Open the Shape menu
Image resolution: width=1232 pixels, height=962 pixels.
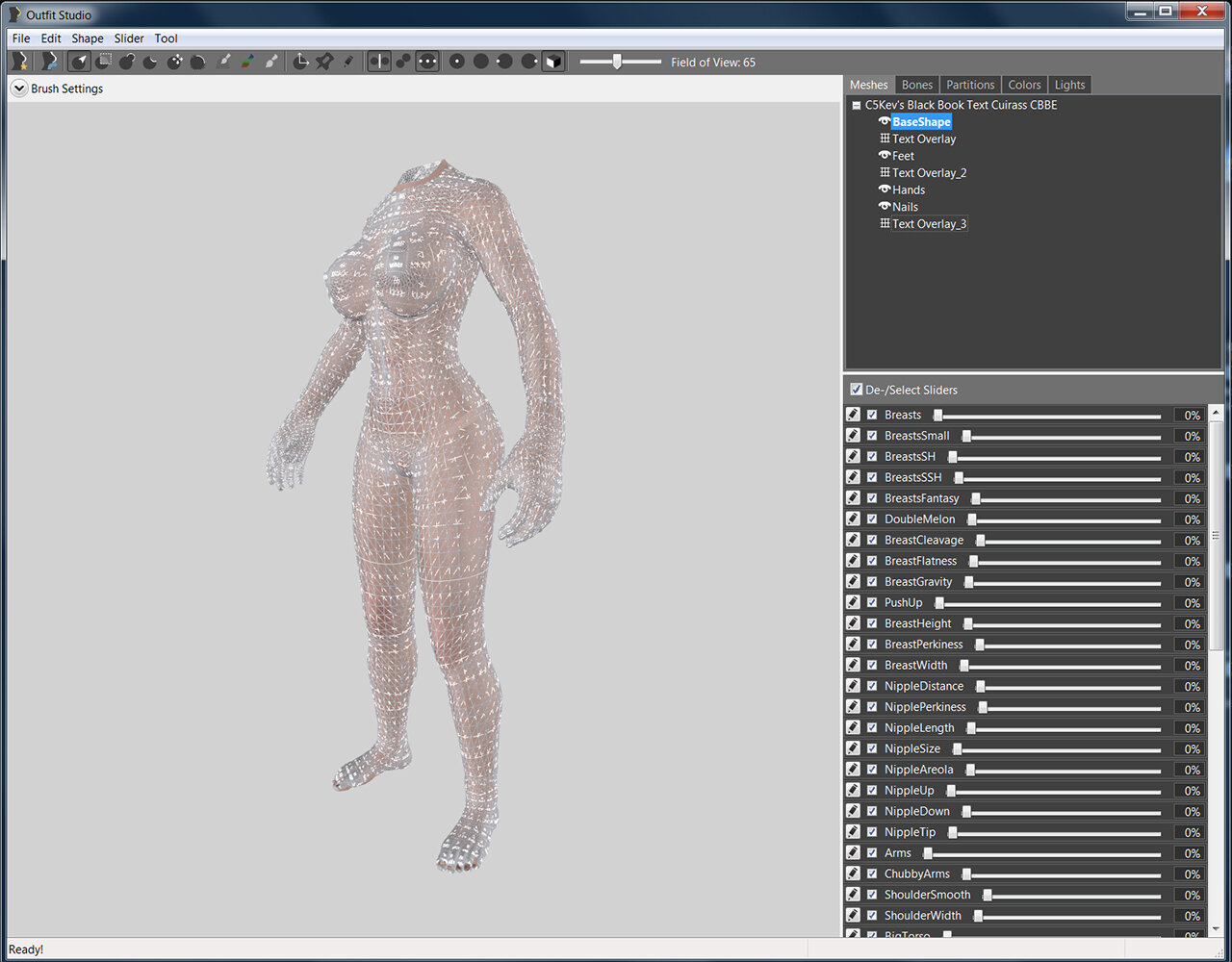click(88, 38)
